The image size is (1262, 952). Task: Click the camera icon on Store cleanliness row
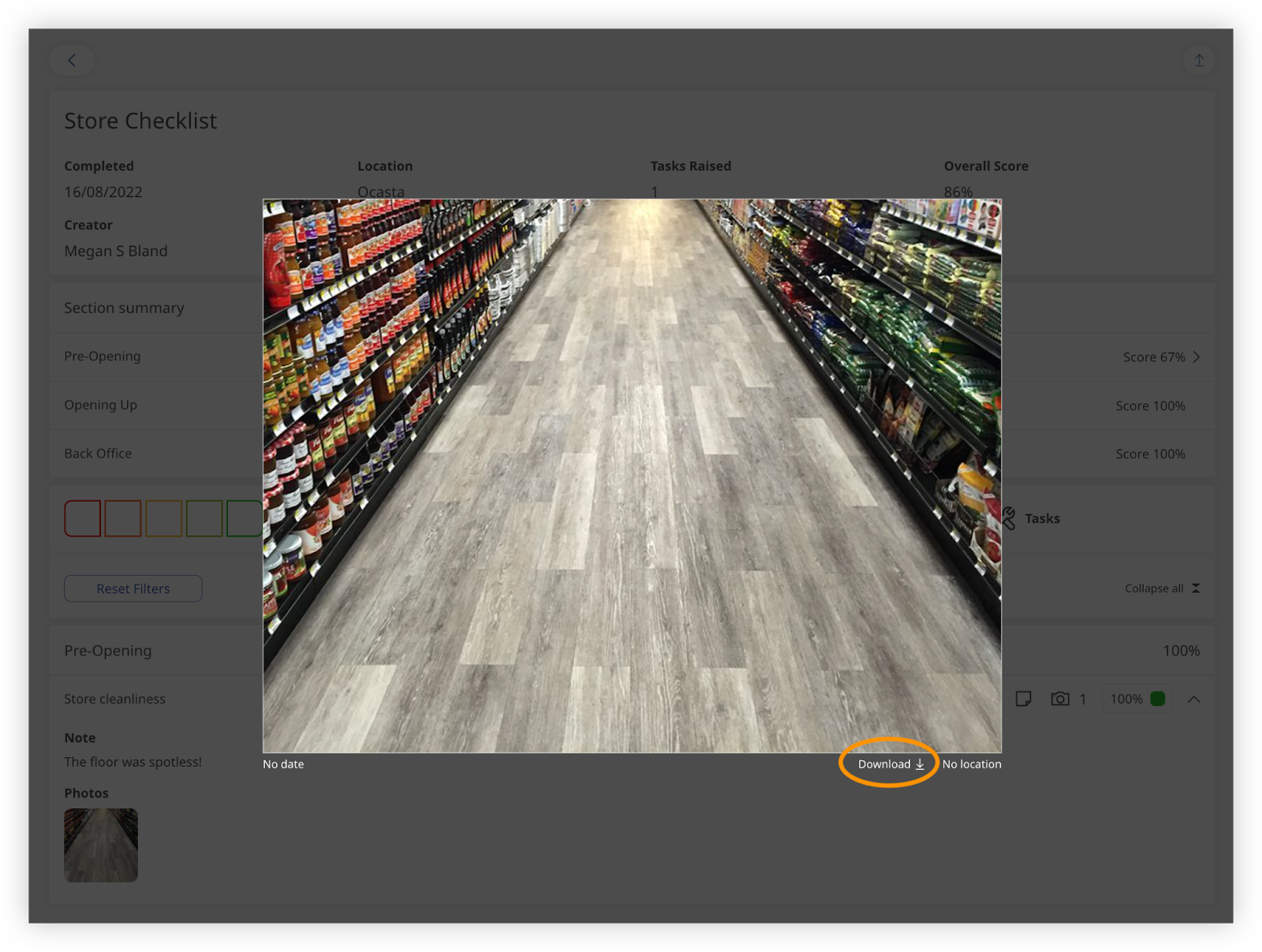tap(1060, 699)
